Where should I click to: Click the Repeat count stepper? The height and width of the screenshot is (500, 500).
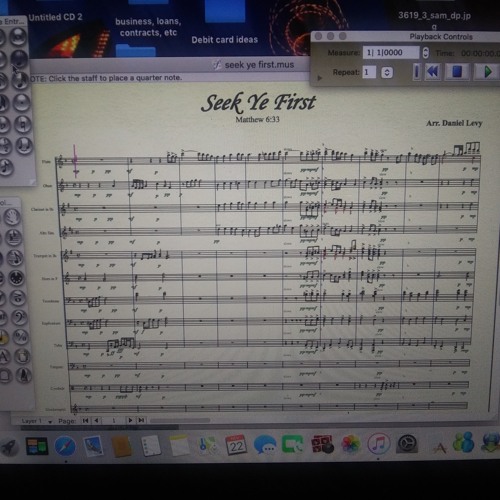[x=387, y=72]
